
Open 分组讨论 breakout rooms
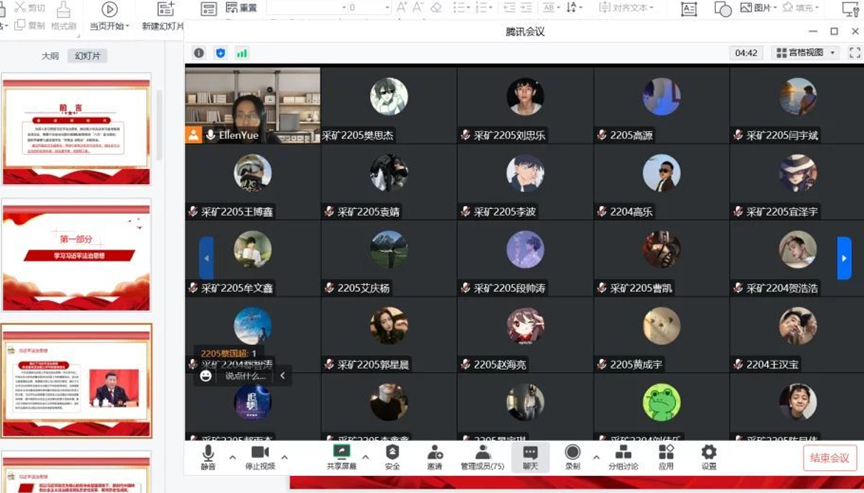pyautogui.click(x=623, y=456)
